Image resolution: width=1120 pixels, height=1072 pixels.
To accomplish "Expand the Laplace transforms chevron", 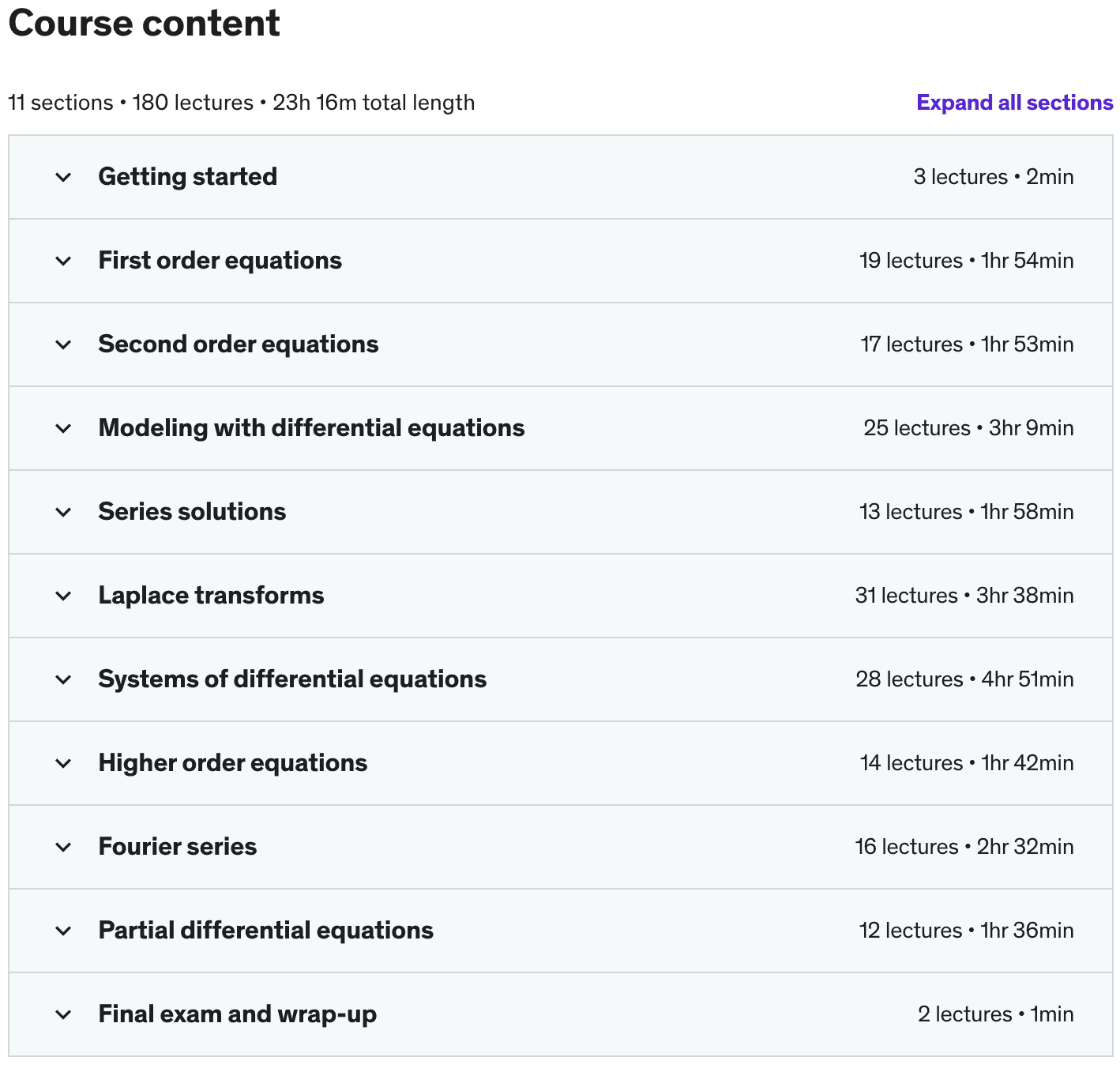I will (x=63, y=596).
